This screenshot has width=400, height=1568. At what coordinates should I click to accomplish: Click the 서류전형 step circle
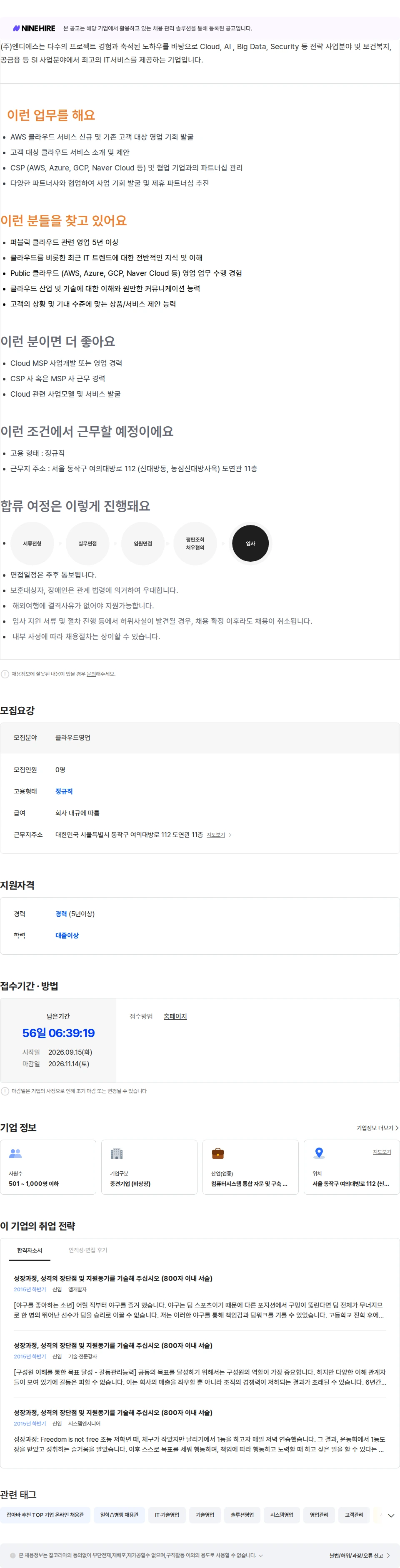[x=32, y=543]
